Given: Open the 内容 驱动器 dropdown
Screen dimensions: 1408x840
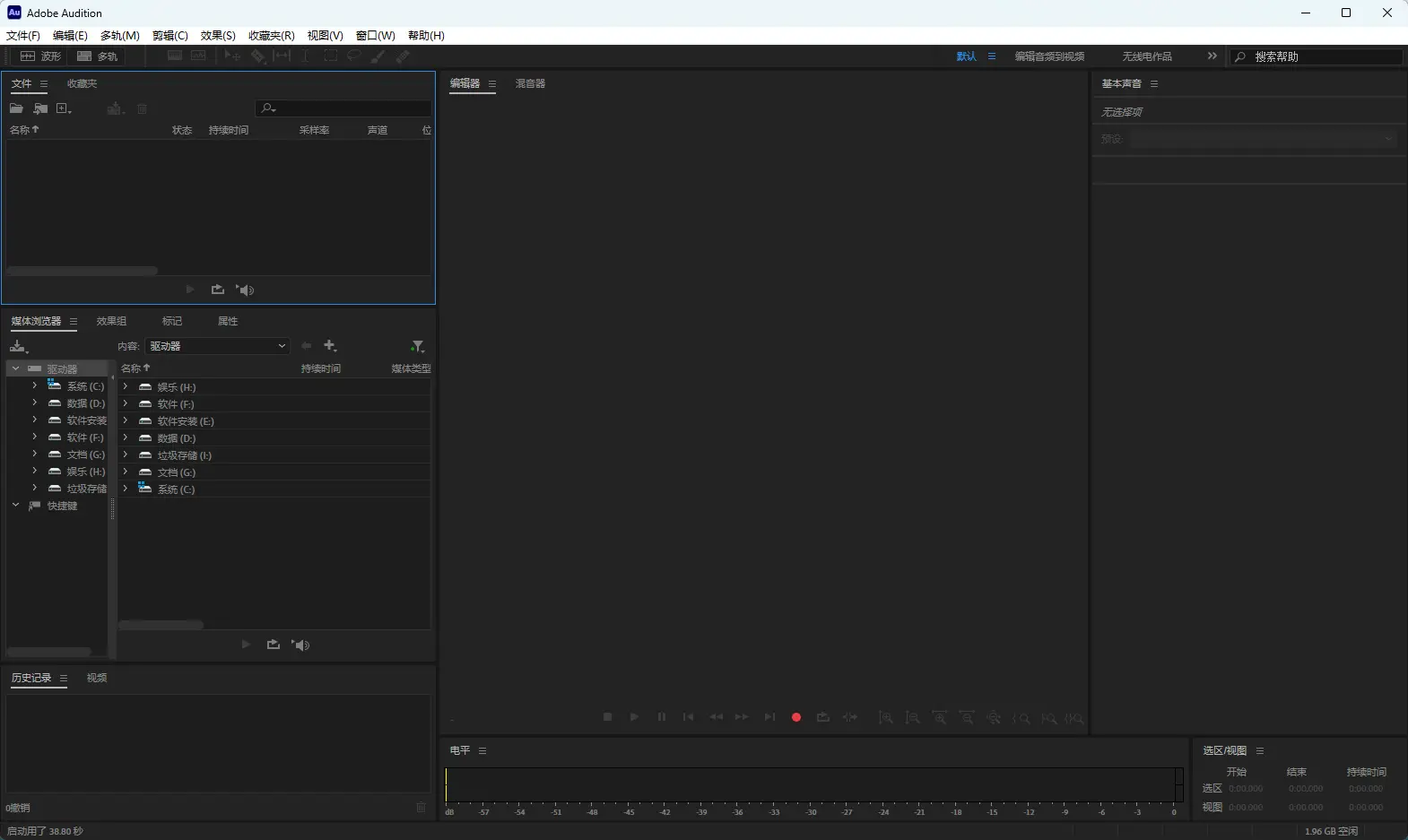Looking at the screenshot, I should click(x=218, y=346).
